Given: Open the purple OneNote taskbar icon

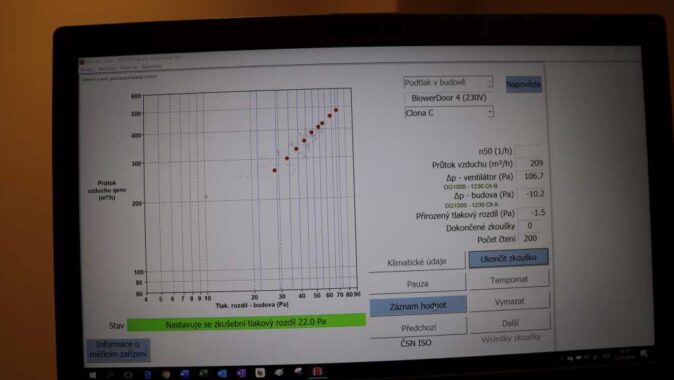Looking at the screenshot, I should pos(241,373).
